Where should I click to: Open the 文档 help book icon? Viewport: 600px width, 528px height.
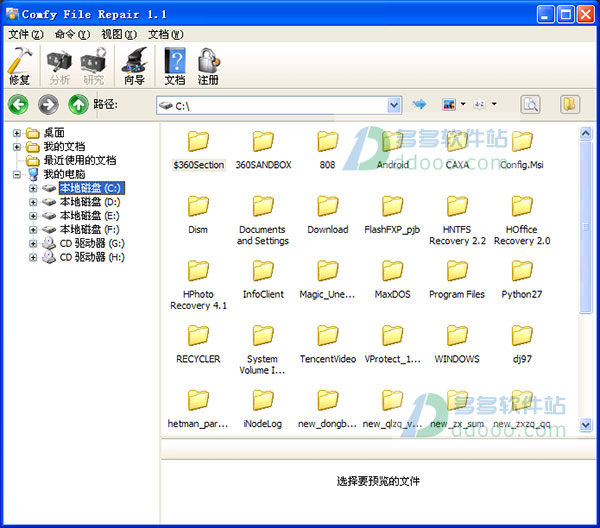175,66
